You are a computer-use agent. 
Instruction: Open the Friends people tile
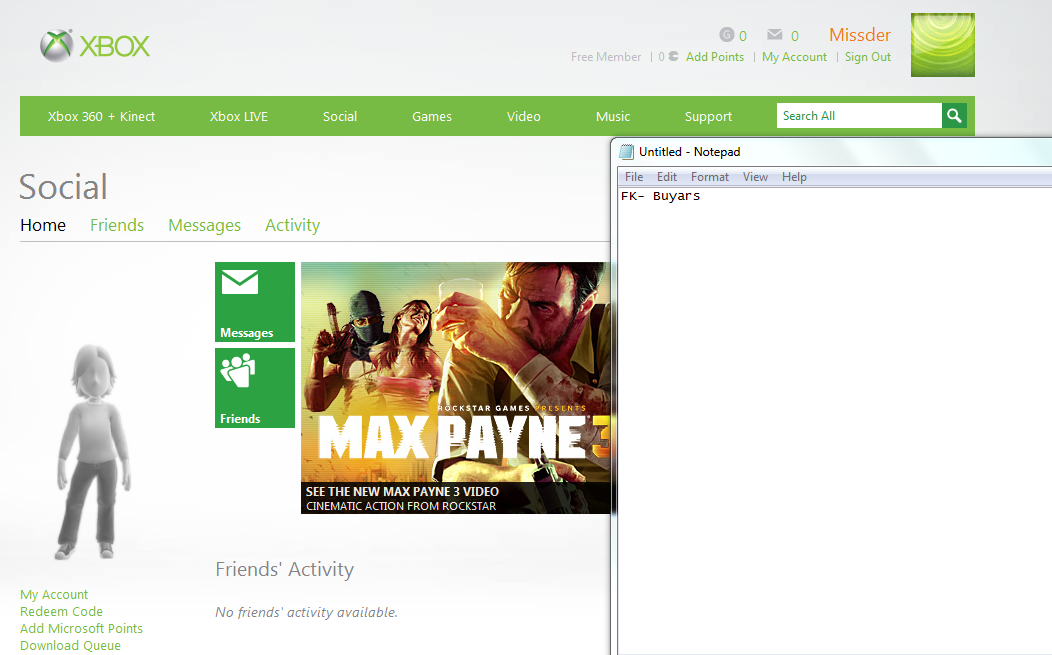point(255,388)
